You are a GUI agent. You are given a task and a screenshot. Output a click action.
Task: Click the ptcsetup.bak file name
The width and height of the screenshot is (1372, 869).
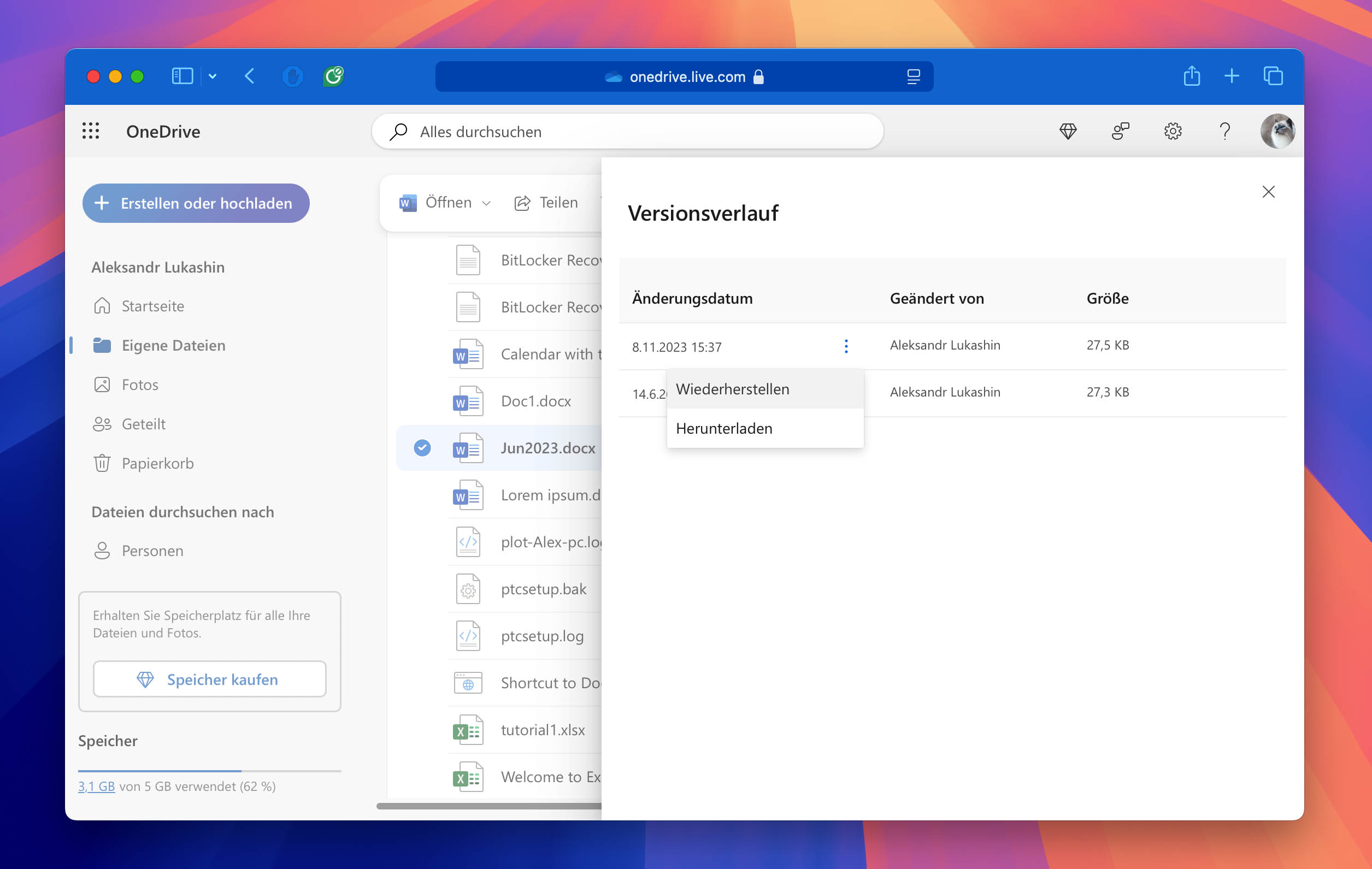click(x=543, y=589)
